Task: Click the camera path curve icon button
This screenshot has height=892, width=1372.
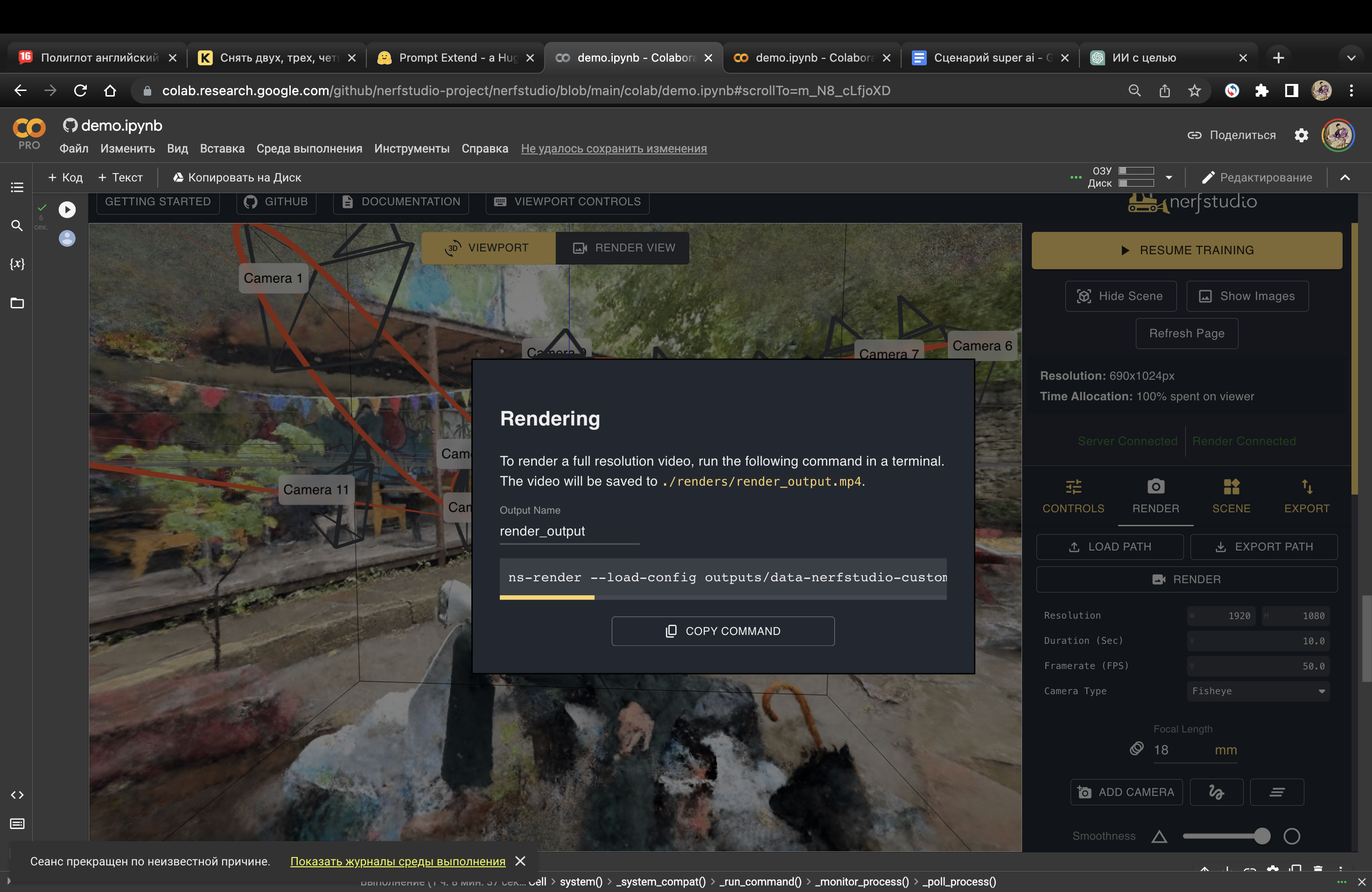Action: point(1216,792)
